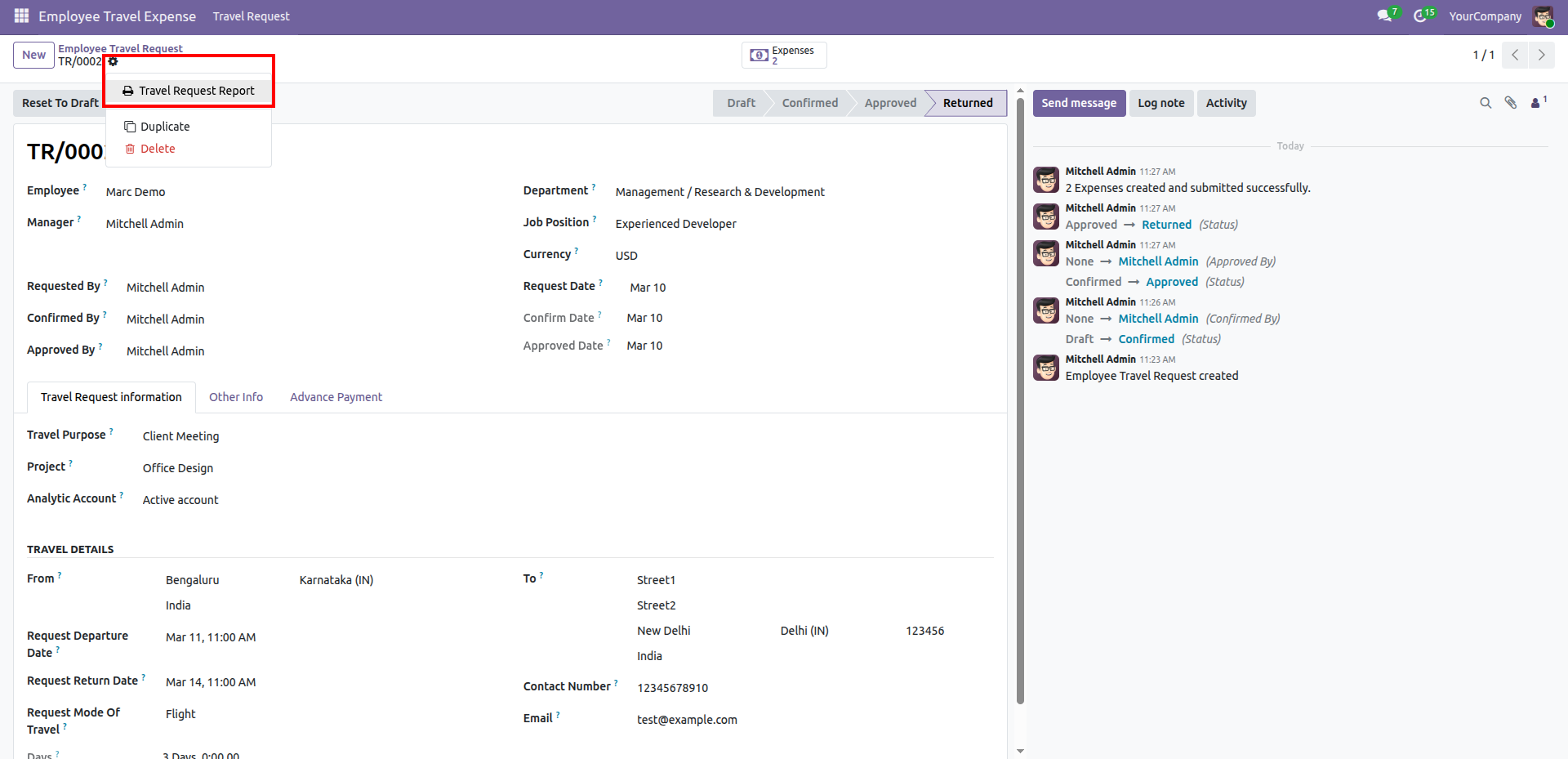Go to previous record arrow
Viewport: 1568px width, 759px height.
pyautogui.click(x=1515, y=55)
